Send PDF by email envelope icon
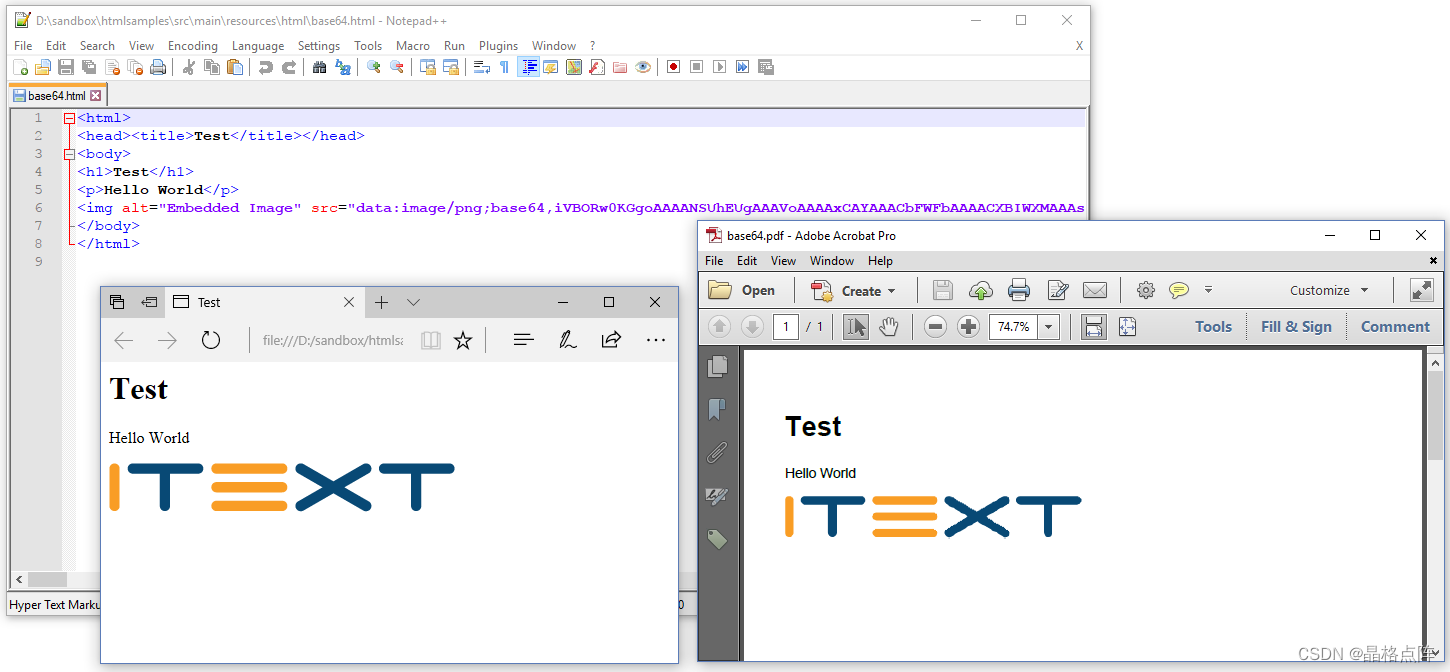The image size is (1450, 672). (1095, 290)
